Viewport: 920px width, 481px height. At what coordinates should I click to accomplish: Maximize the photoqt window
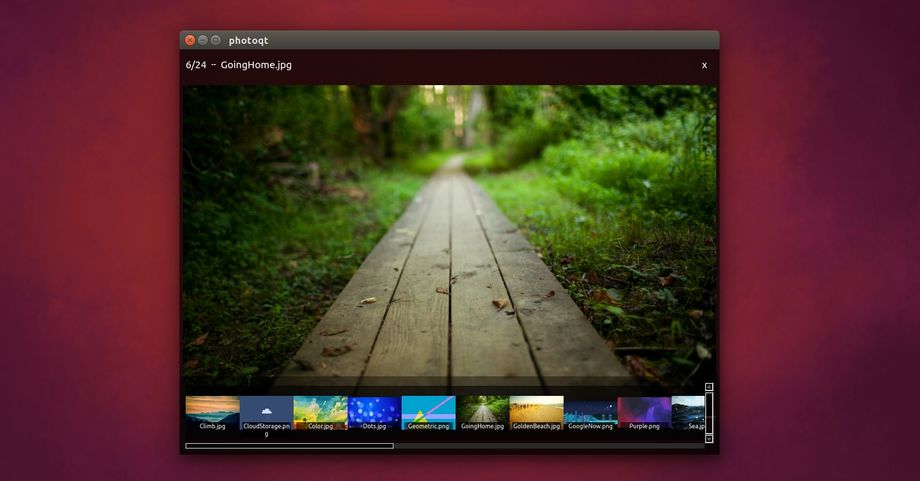pyautogui.click(x=216, y=40)
